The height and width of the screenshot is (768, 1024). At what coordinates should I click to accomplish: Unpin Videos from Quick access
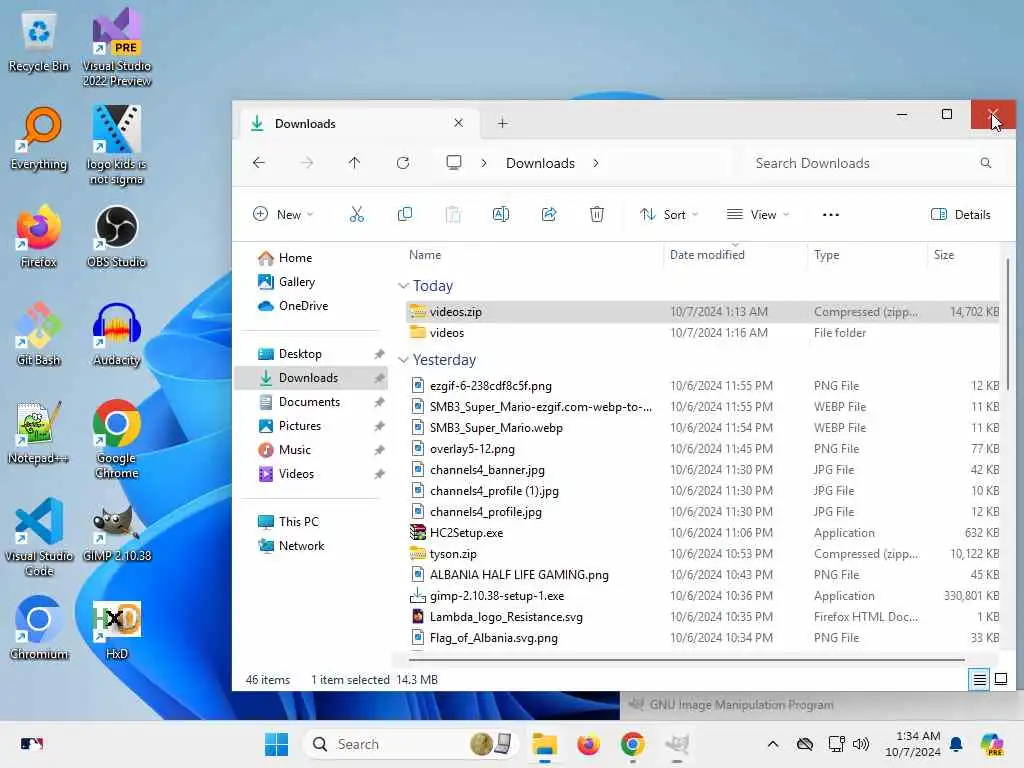pos(379,474)
